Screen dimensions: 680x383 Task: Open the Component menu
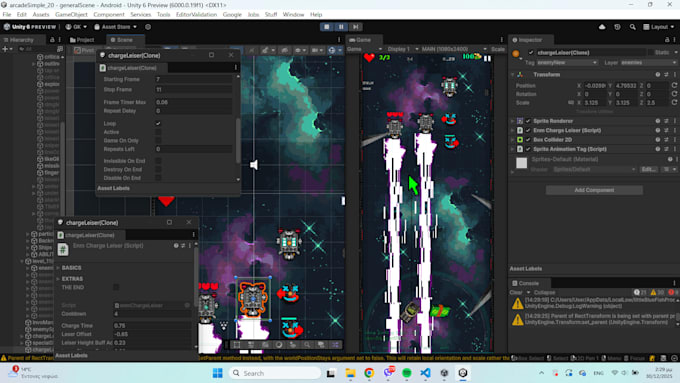109,14
